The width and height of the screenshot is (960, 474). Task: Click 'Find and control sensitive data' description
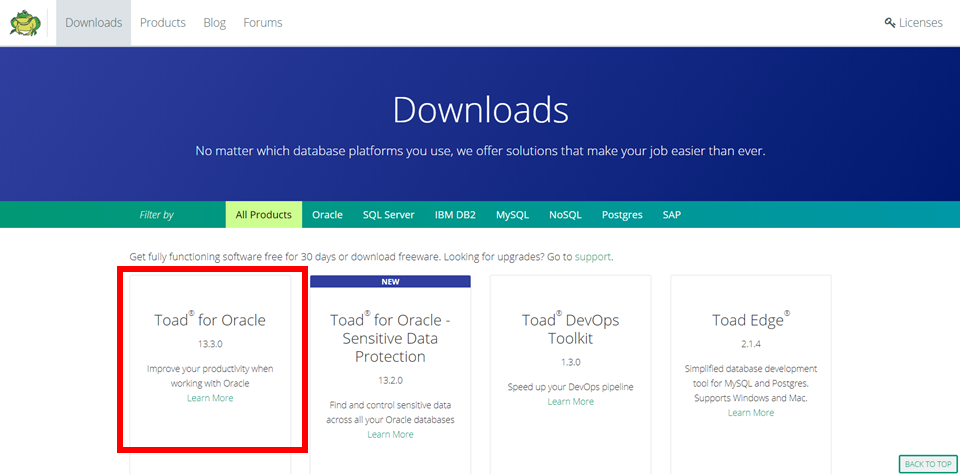pyautogui.click(x=390, y=413)
